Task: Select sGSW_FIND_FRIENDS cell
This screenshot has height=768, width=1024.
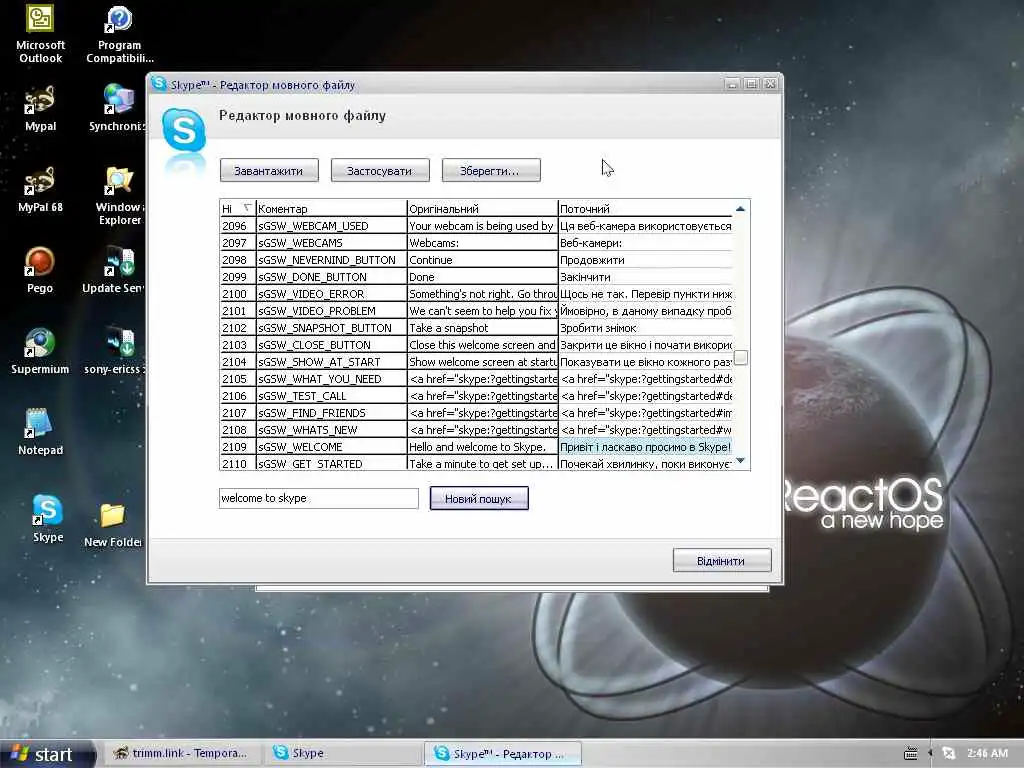Action: tap(331, 413)
